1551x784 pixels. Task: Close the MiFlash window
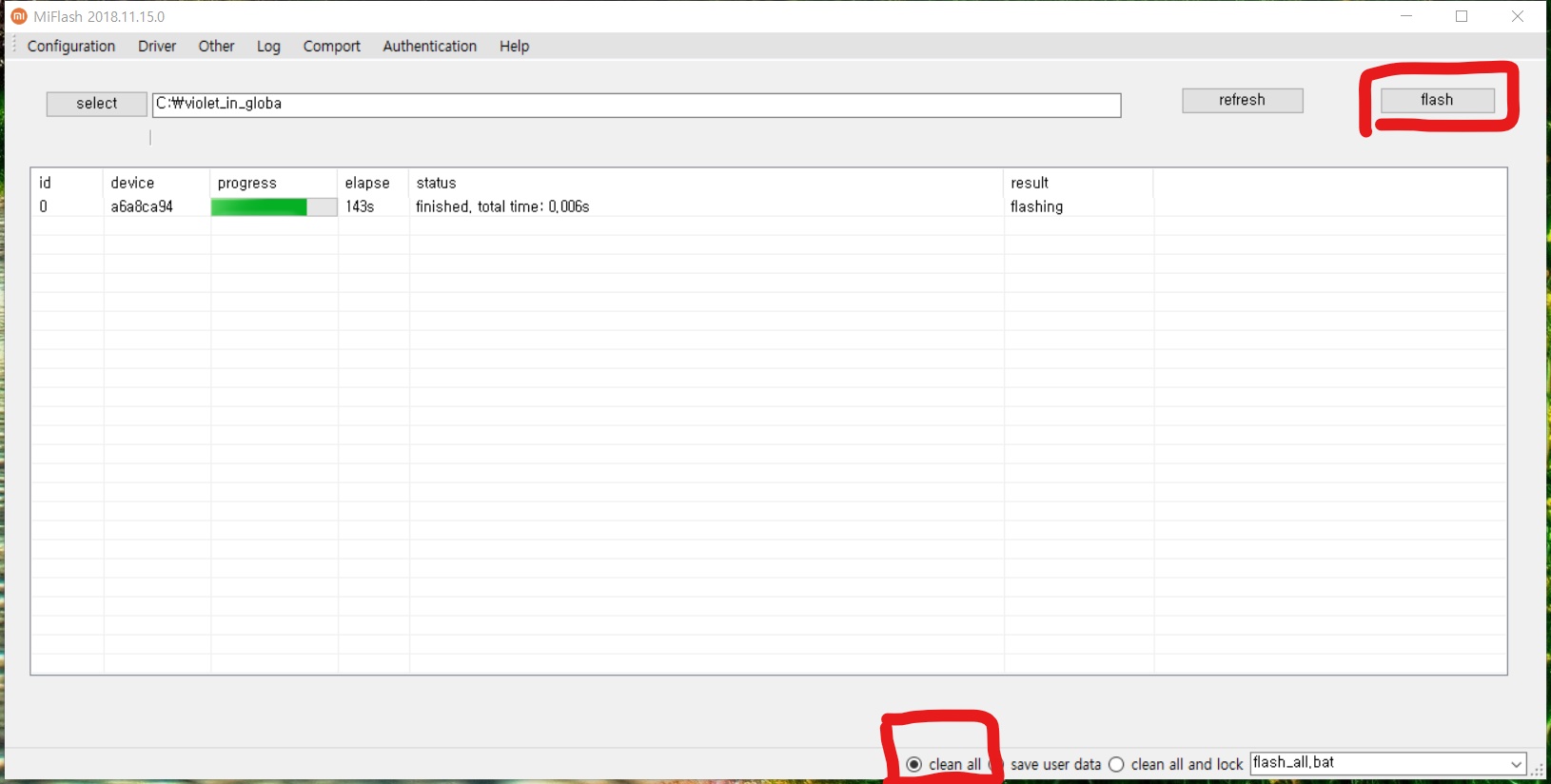pyautogui.click(x=1518, y=16)
